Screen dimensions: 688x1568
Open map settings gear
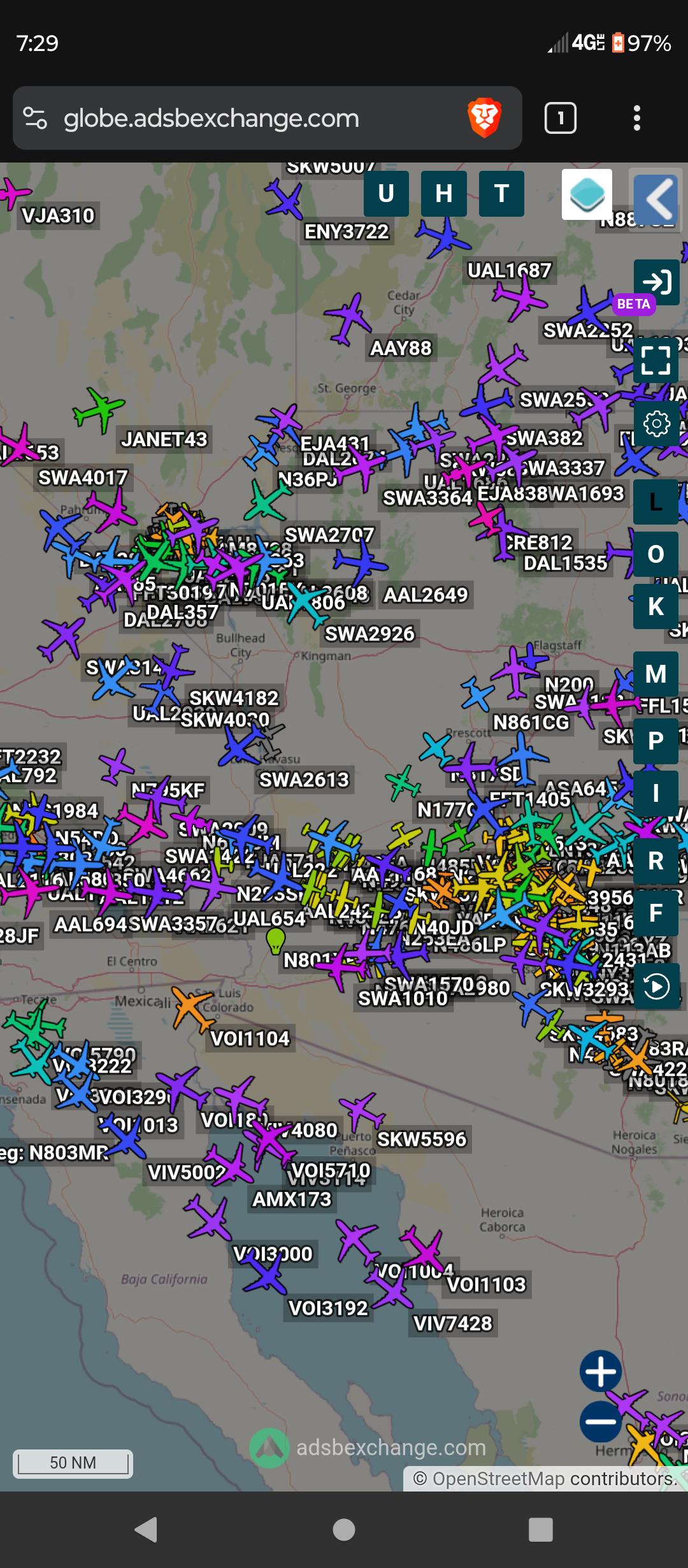click(x=657, y=423)
